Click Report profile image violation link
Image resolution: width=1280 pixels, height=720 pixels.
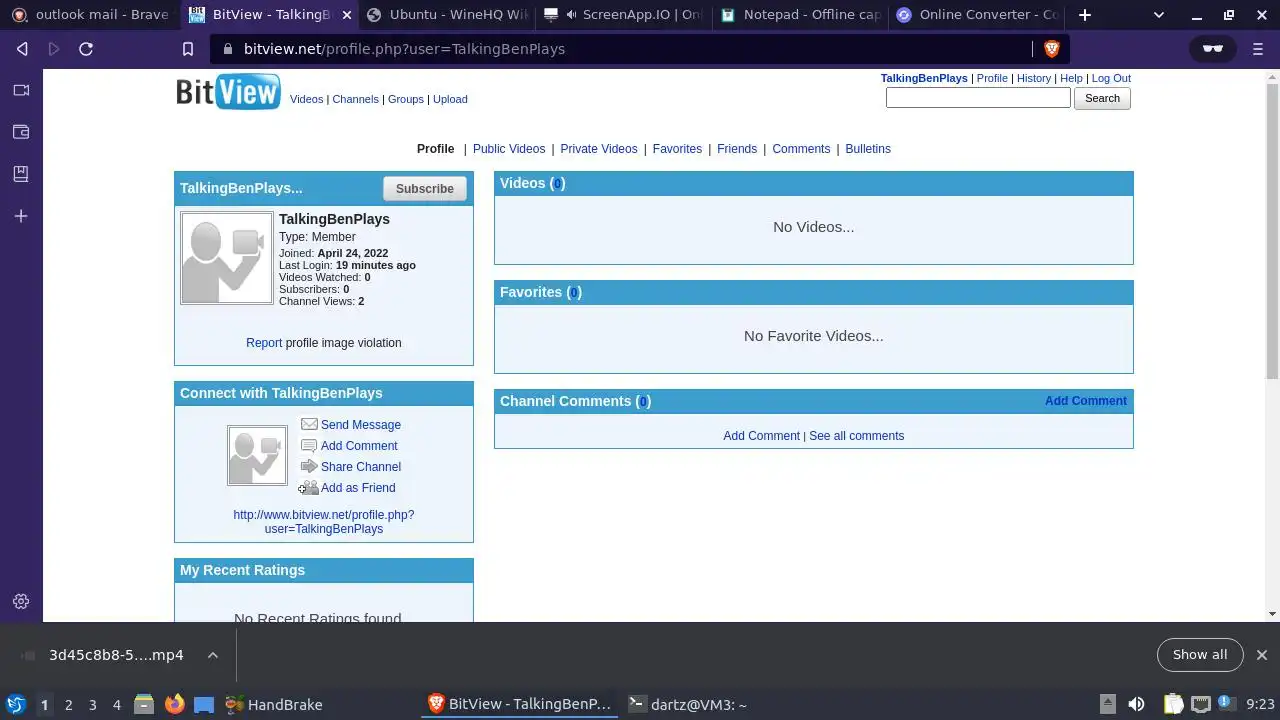click(x=264, y=343)
